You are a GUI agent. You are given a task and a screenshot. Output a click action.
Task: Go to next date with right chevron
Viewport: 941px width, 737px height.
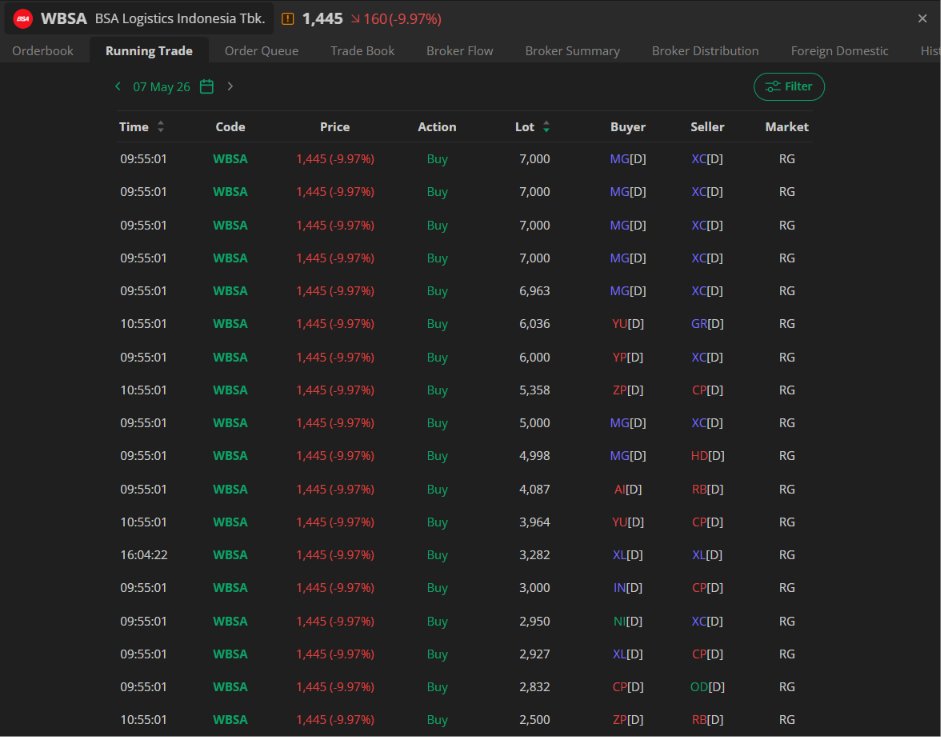pos(230,86)
